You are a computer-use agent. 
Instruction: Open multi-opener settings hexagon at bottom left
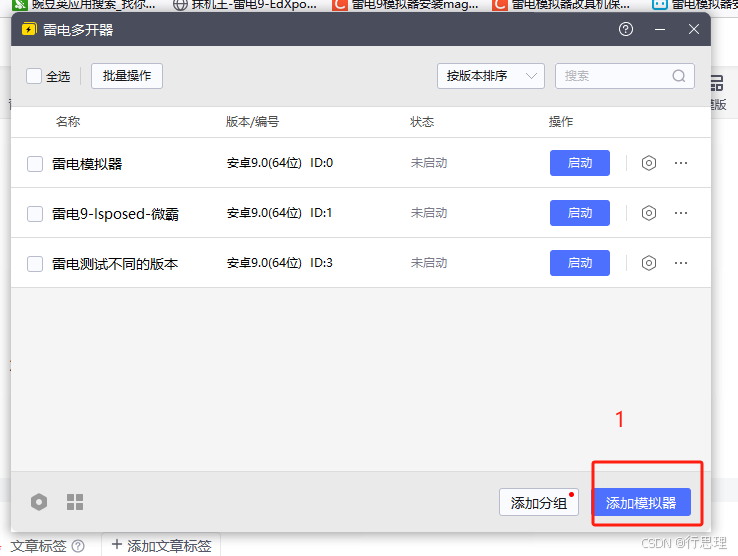(39, 502)
